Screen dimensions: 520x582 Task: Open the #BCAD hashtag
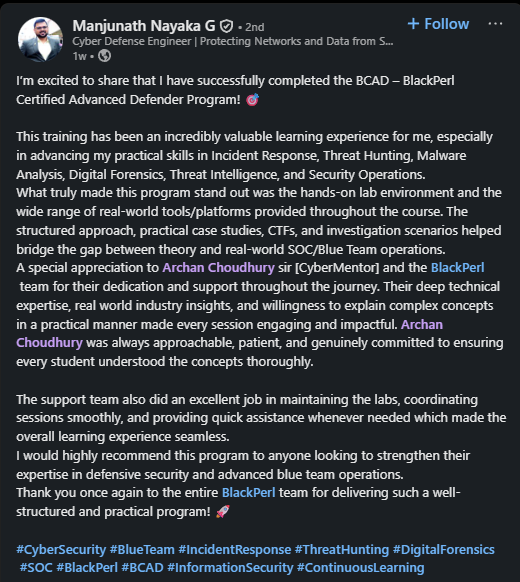pos(142,568)
